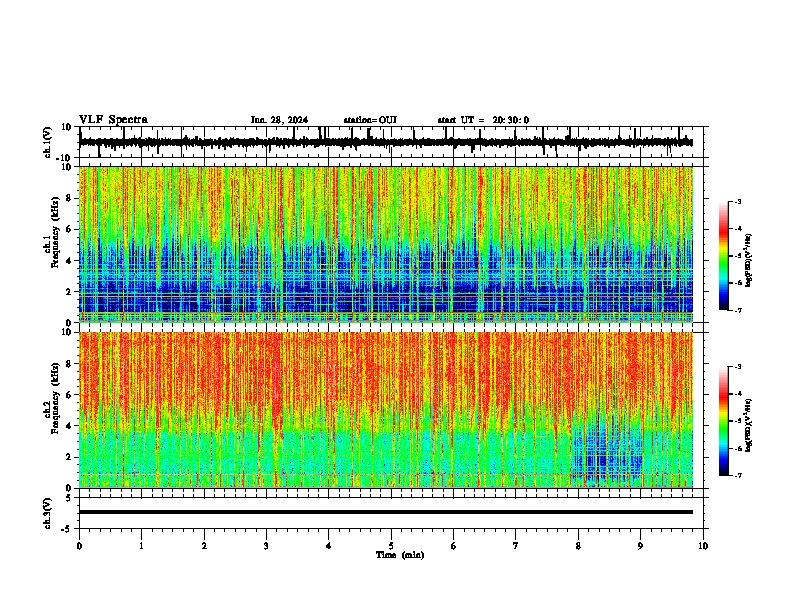Click time-axis tick label '3'

pos(266,546)
